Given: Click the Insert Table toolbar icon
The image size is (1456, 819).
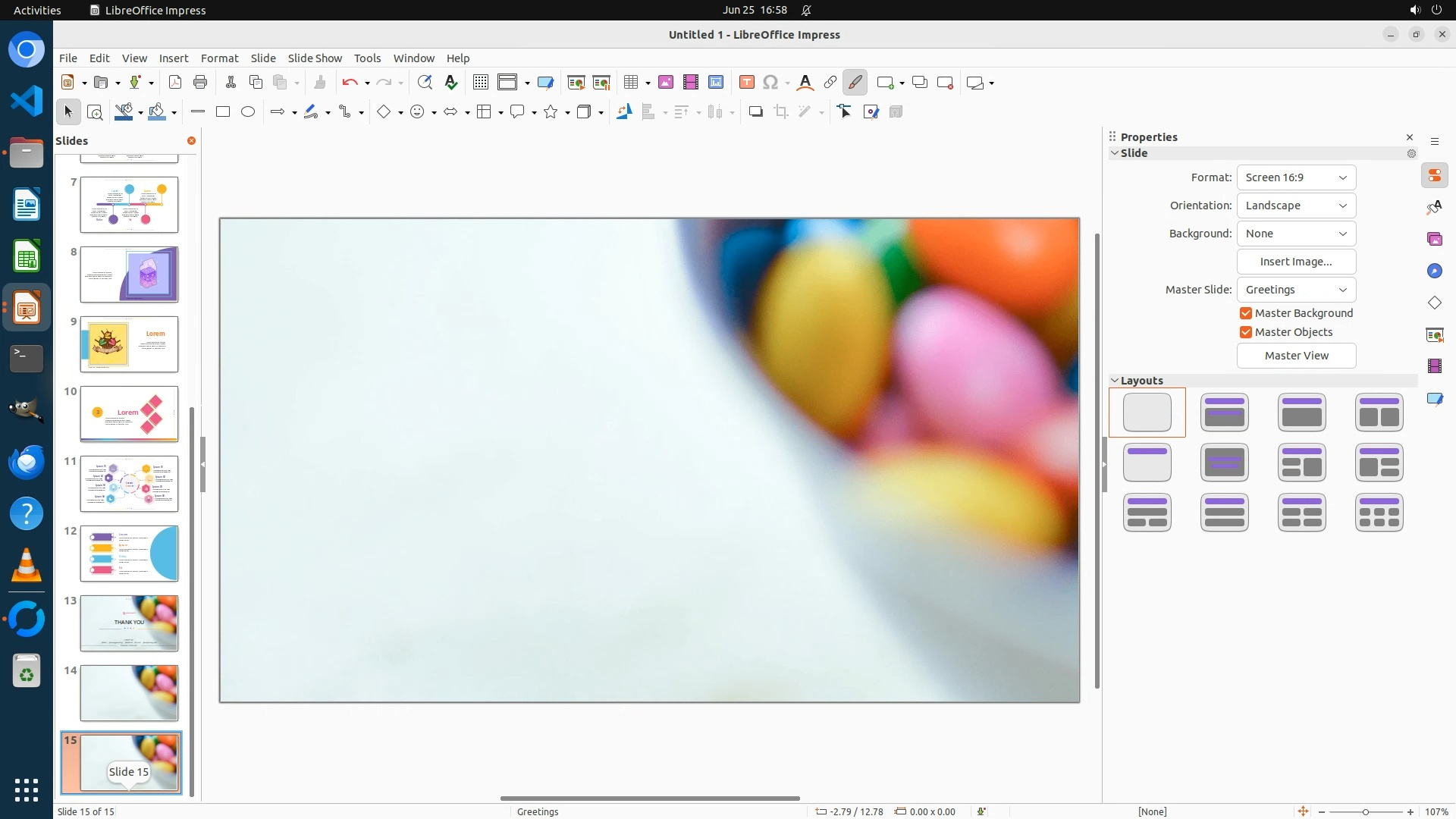Looking at the screenshot, I should [631, 83].
